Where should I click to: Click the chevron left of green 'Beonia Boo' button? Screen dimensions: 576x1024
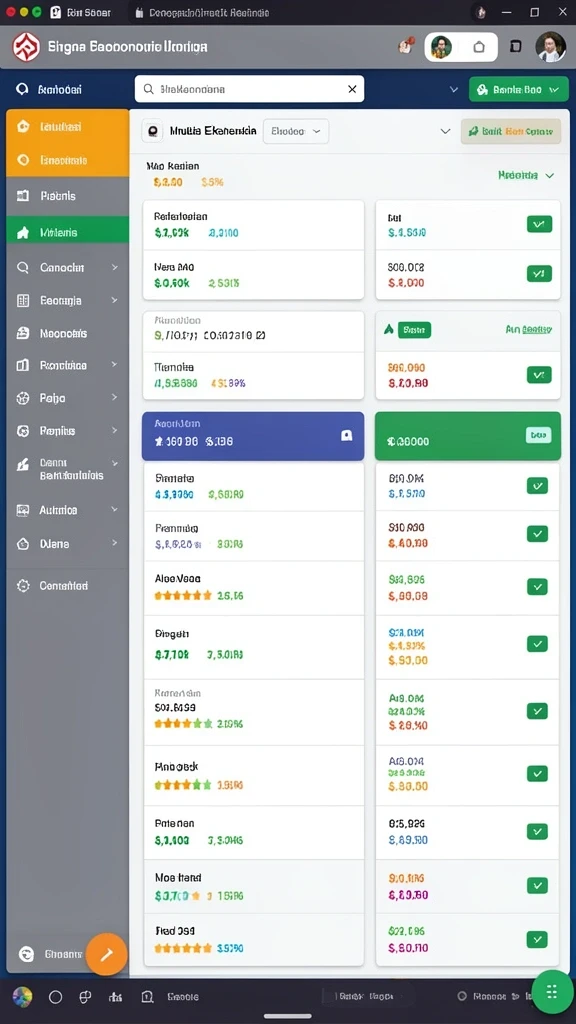[454, 89]
